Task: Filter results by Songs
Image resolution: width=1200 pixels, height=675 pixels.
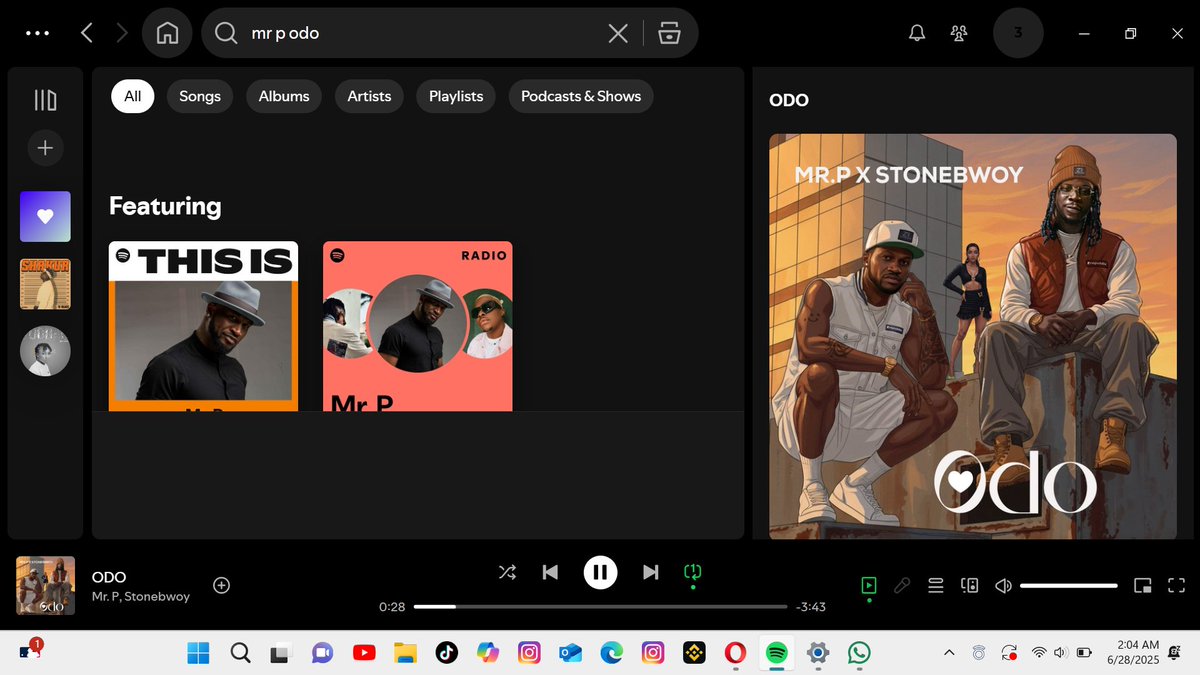Action: (x=200, y=96)
